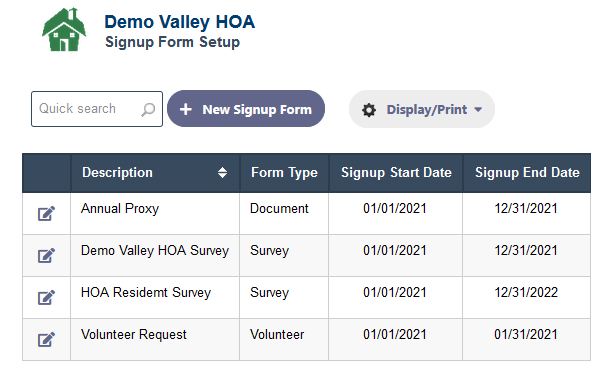Click the magnifying glass search icon
Image resolution: width=600 pixels, height=372 pixels.
(x=148, y=109)
